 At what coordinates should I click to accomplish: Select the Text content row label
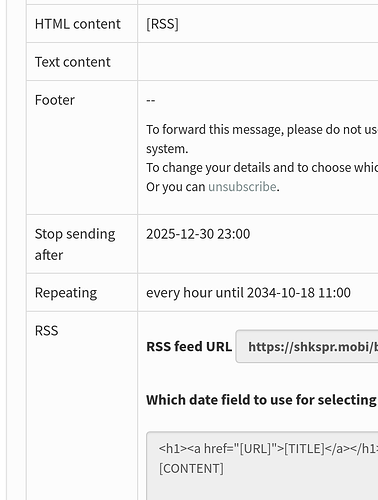tap(72, 62)
